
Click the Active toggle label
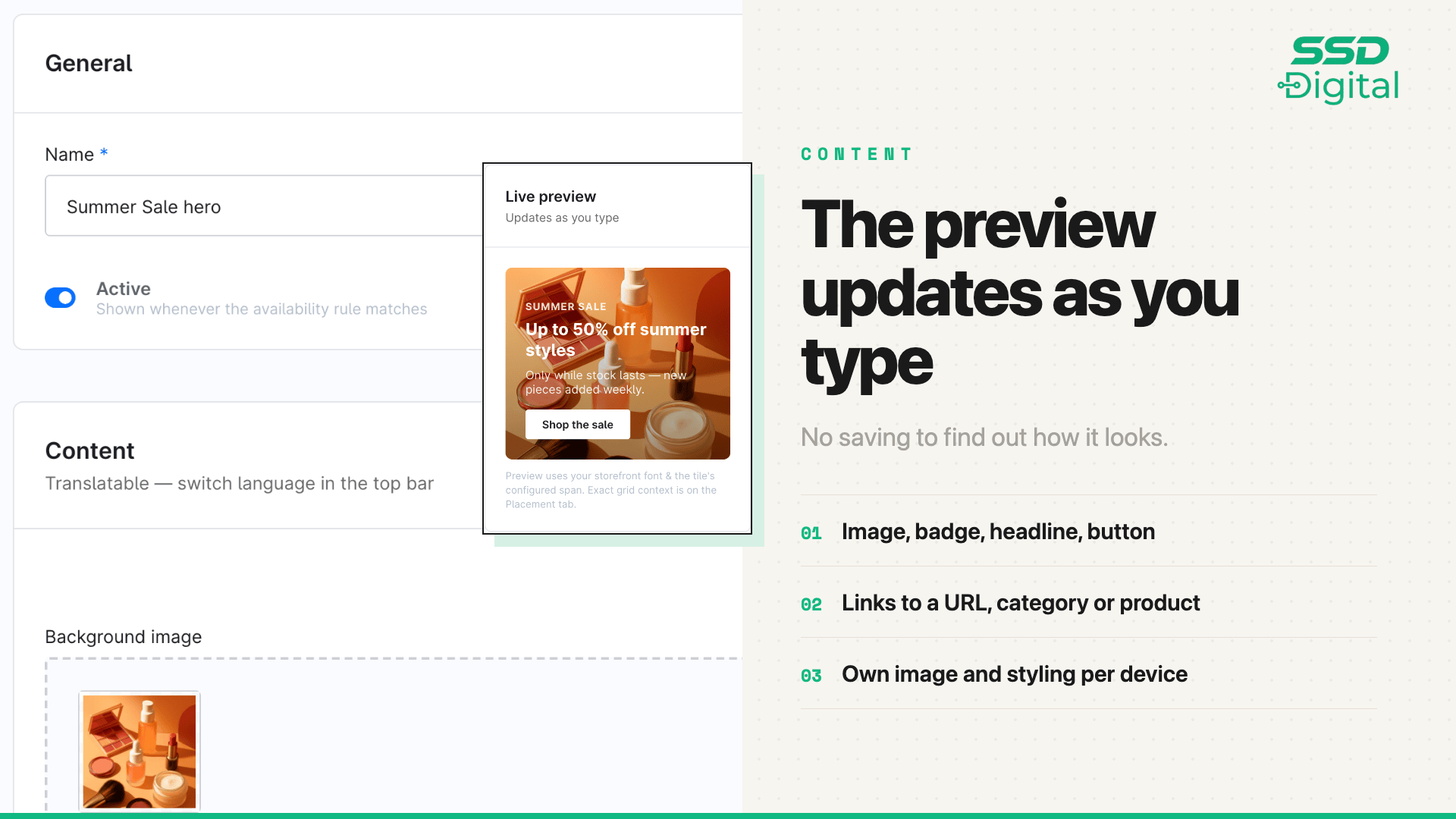click(124, 289)
